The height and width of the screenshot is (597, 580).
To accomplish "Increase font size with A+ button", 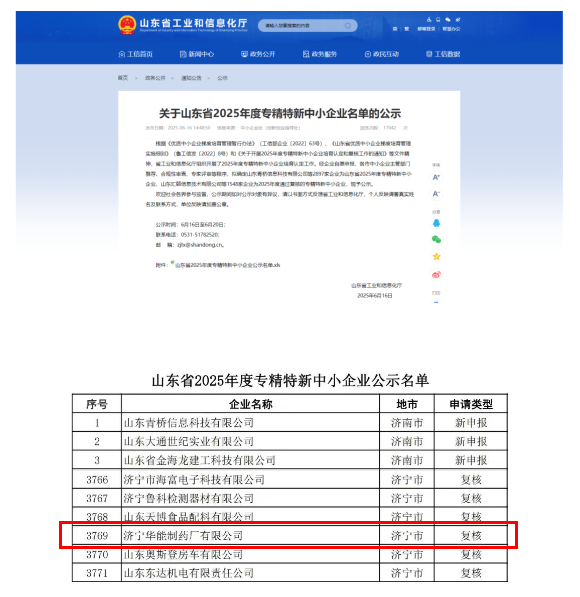I will point(436,177).
